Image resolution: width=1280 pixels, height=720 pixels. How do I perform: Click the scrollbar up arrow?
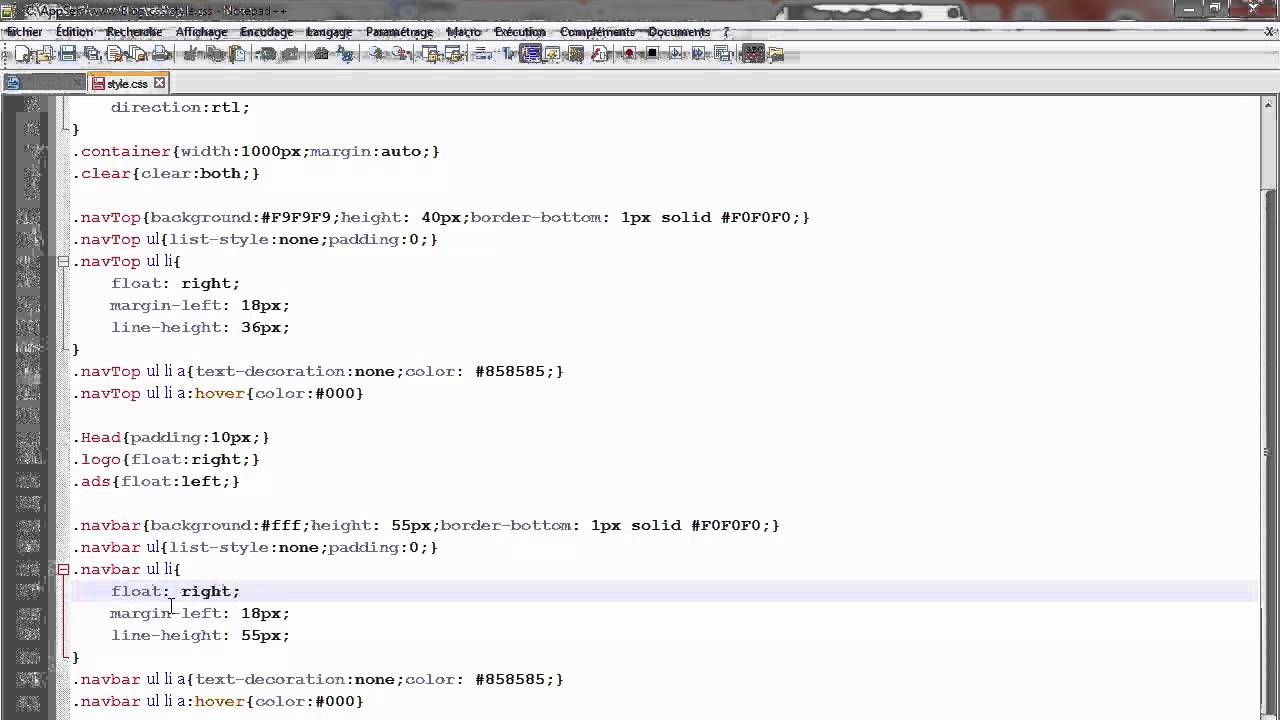1269,104
